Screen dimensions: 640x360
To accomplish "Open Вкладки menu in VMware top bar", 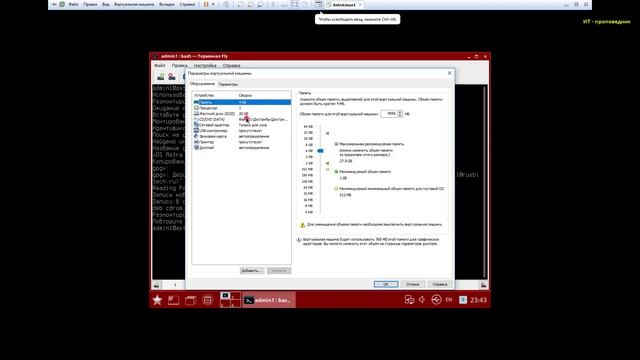I will [167, 4].
